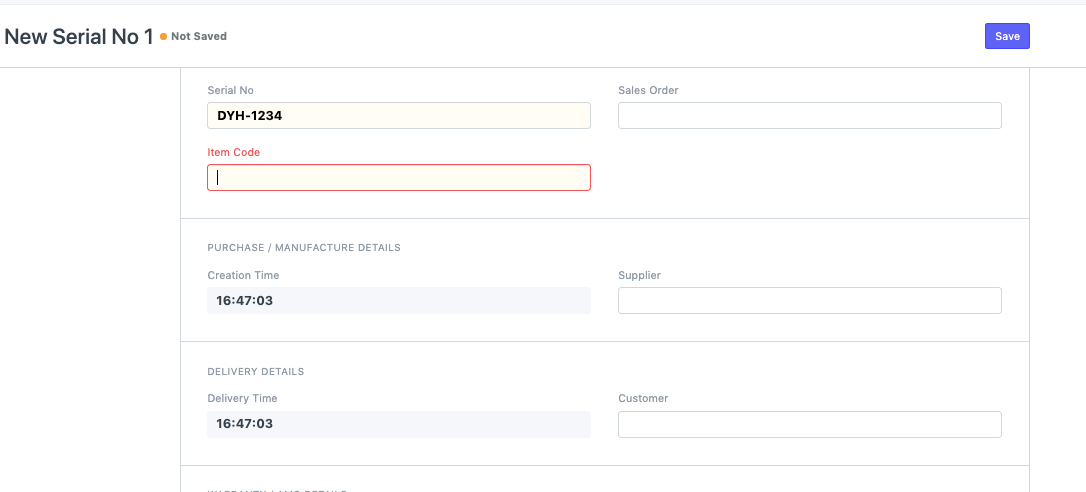Viewport: 1086px width, 492px height.
Task: Select the Purchase / Manufacture Details section heading
Action: click(x=303, y=248)
